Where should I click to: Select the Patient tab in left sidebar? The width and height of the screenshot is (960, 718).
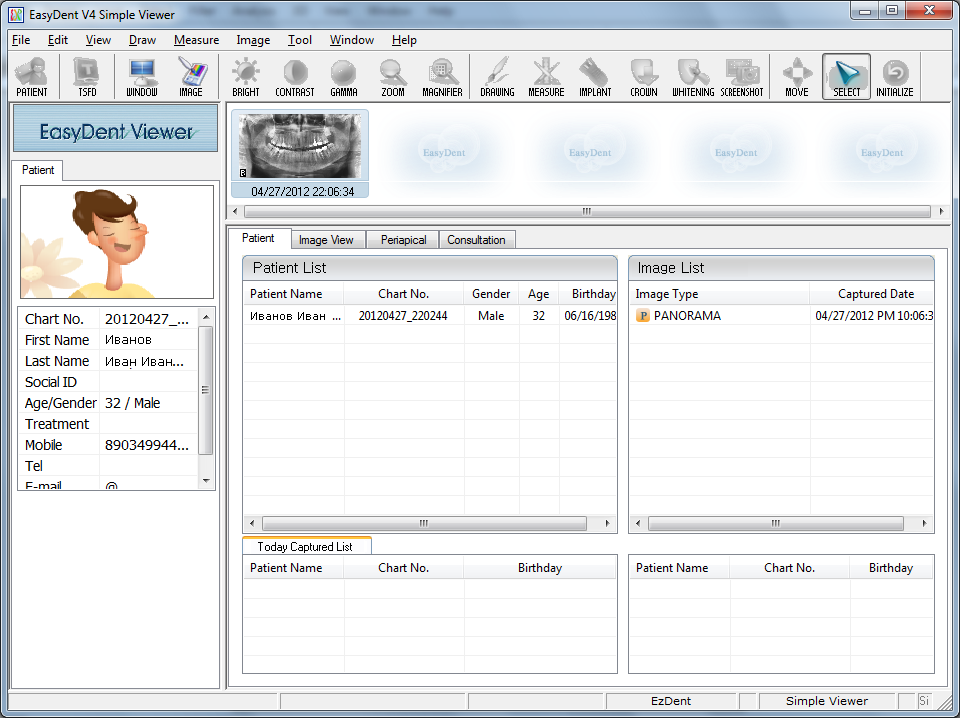(38, 170)
